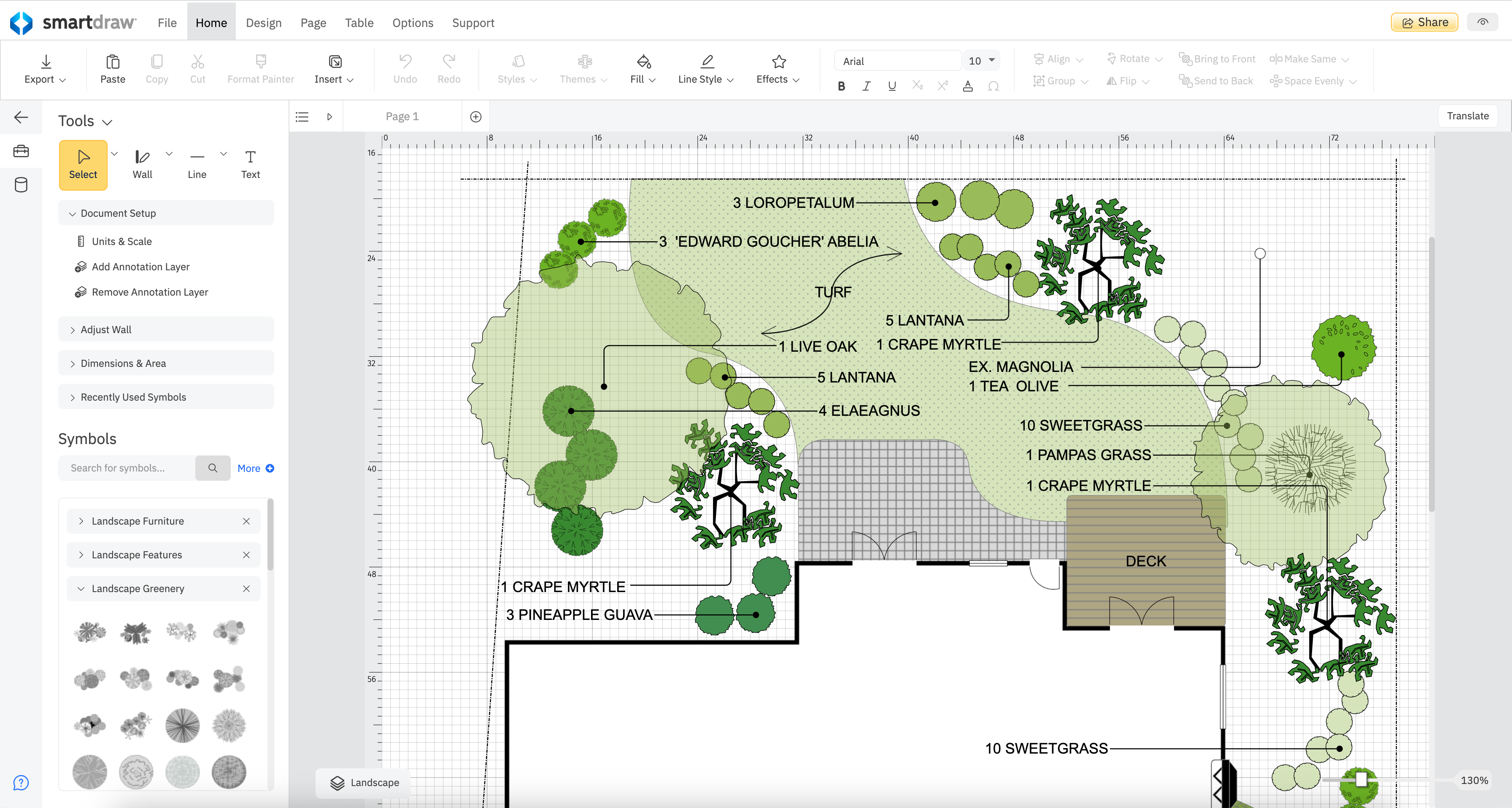
Task: Toggle underline text formatting
Action: 891,86
